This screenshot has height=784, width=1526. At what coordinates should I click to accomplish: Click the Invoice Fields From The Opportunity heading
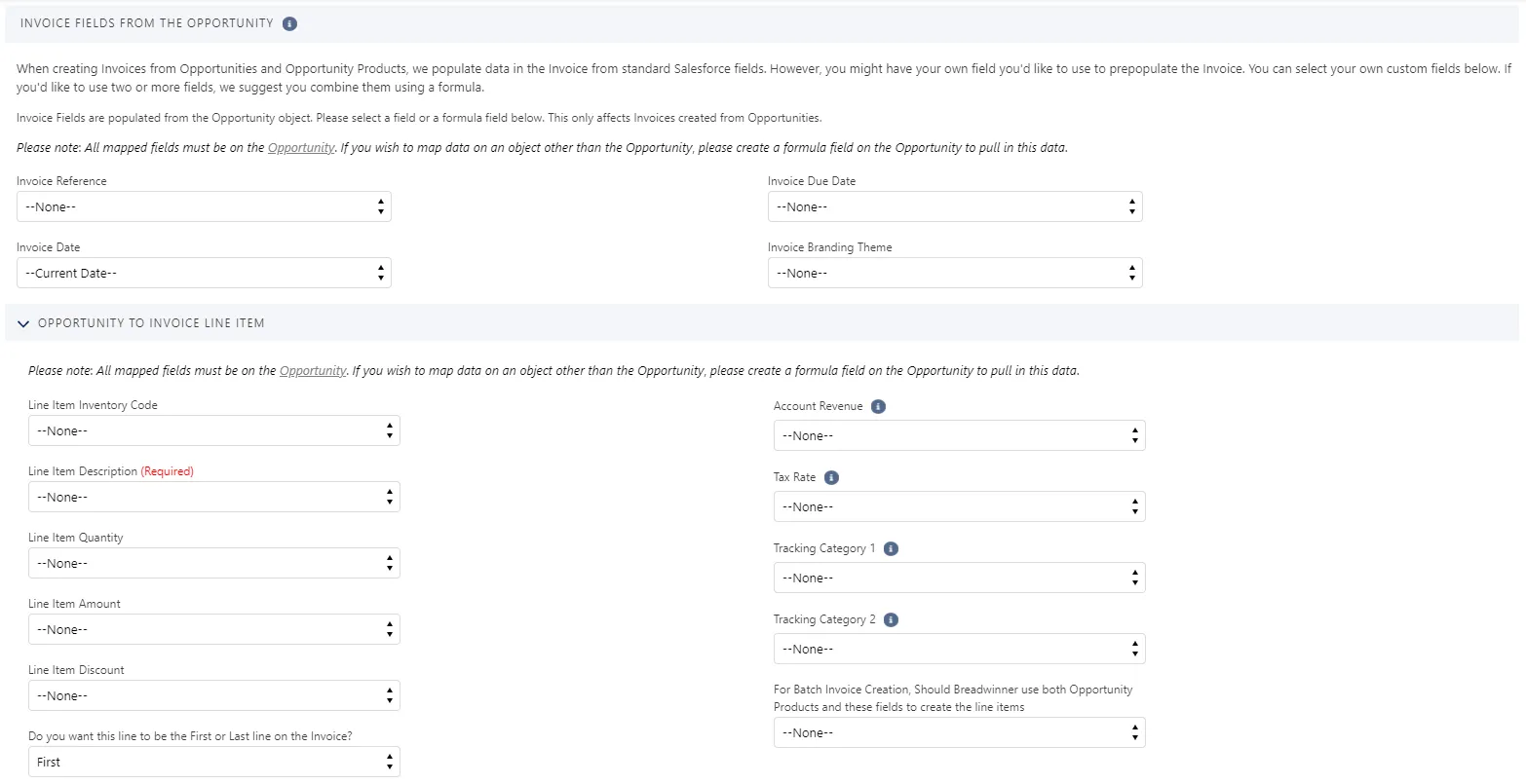[147, 23]
